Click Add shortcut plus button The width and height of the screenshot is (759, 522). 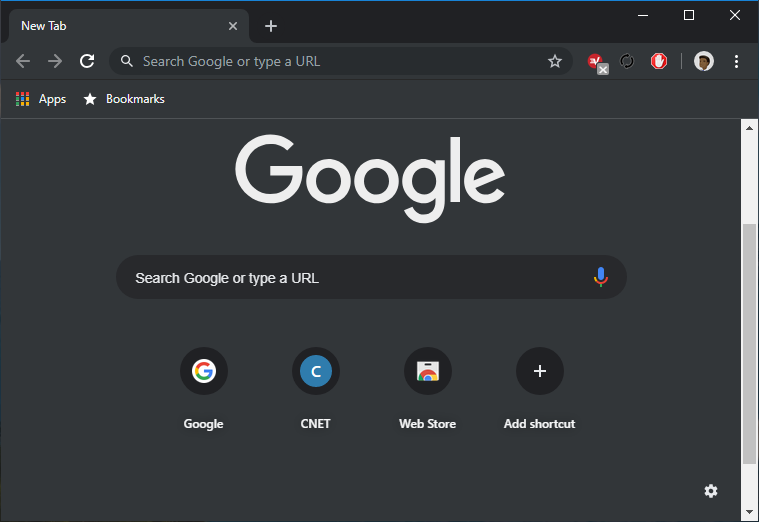click(539, 371)
